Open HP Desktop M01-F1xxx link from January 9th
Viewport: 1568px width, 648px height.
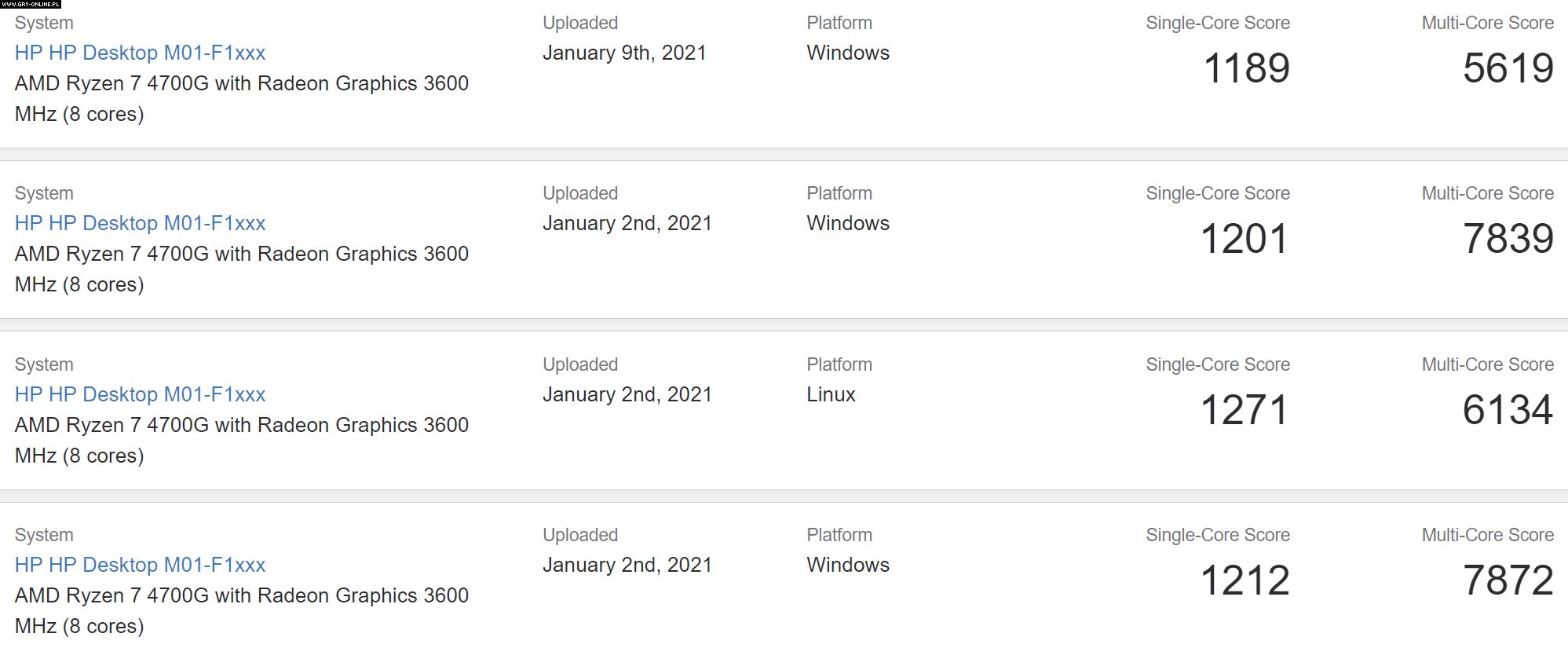[x=140, y=53]
